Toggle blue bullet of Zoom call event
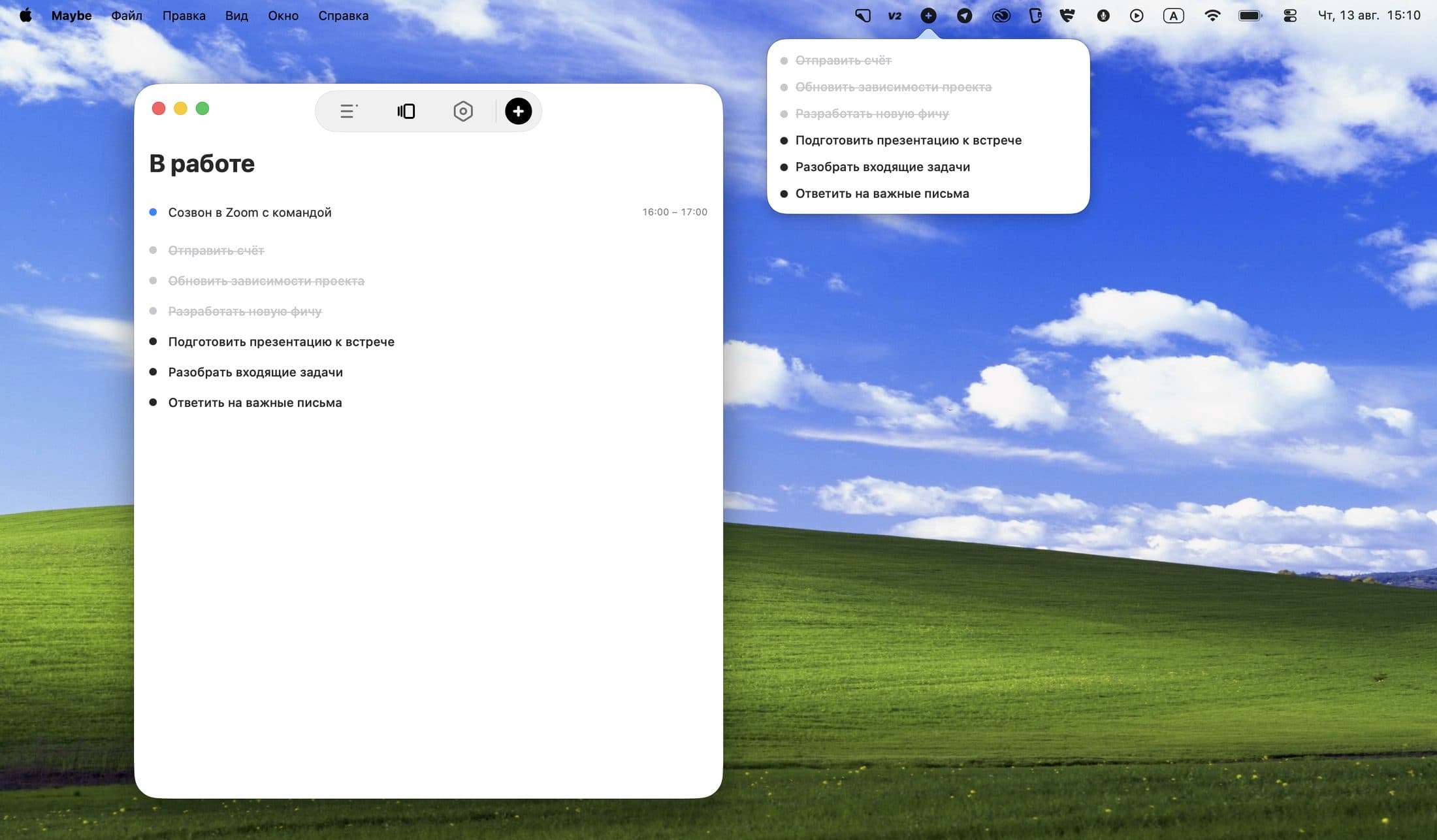Viewport: 1437px width, 840px height. [x=153, y=212]
